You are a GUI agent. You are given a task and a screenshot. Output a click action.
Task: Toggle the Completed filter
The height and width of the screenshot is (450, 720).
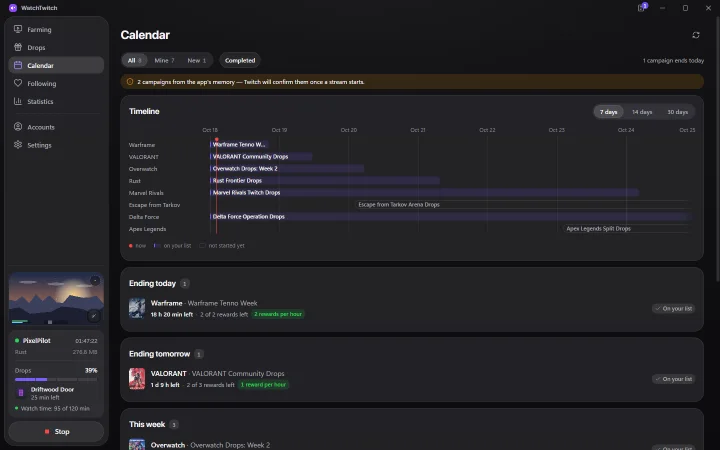point(240,60)
